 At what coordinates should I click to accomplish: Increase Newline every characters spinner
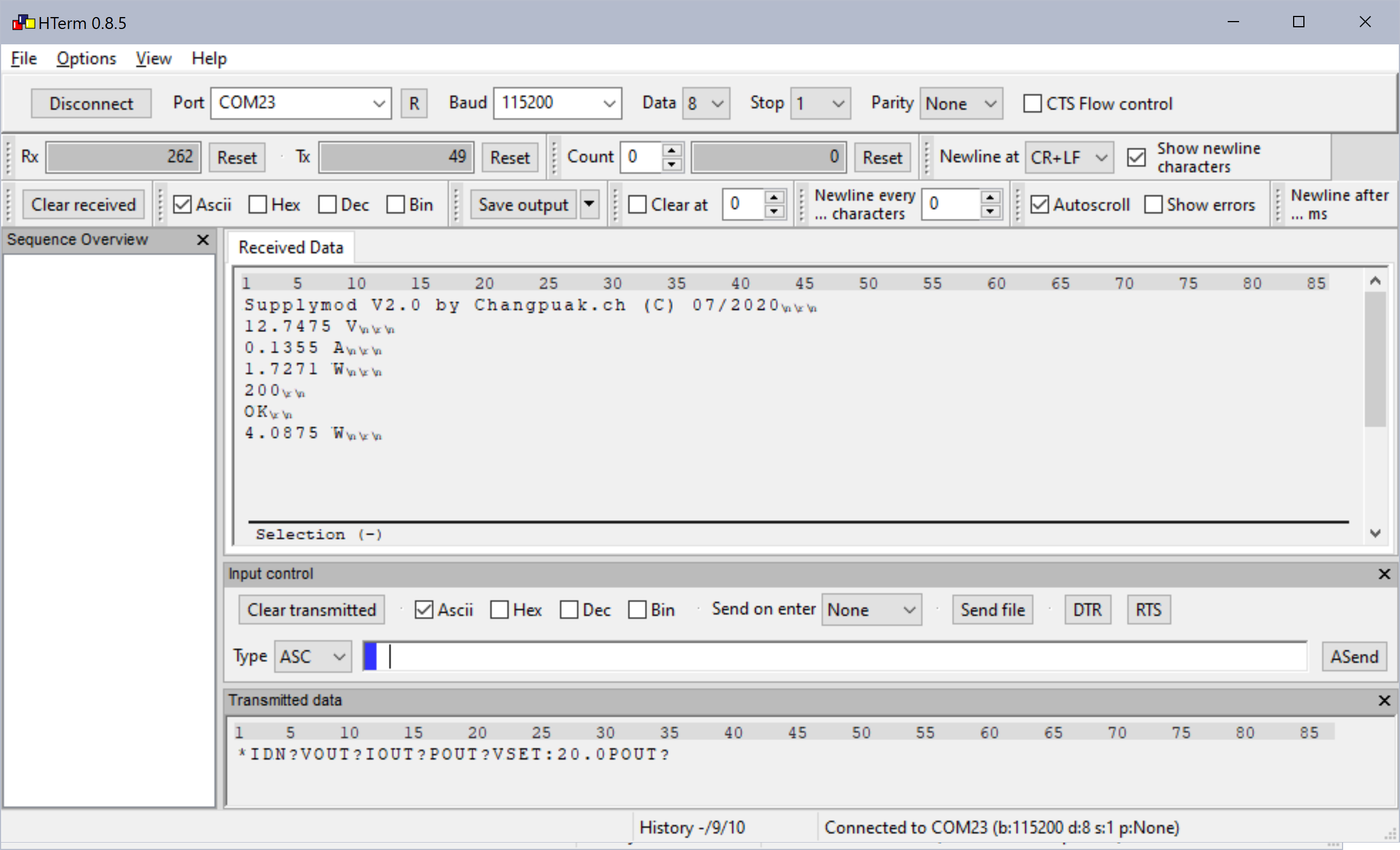tap(990, 197)
